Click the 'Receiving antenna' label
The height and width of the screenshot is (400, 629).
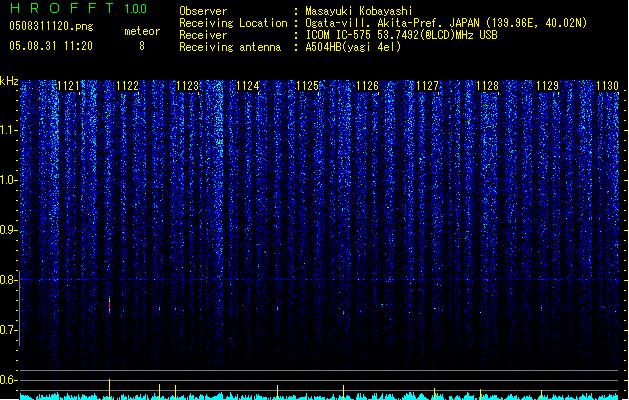point(230,47)
